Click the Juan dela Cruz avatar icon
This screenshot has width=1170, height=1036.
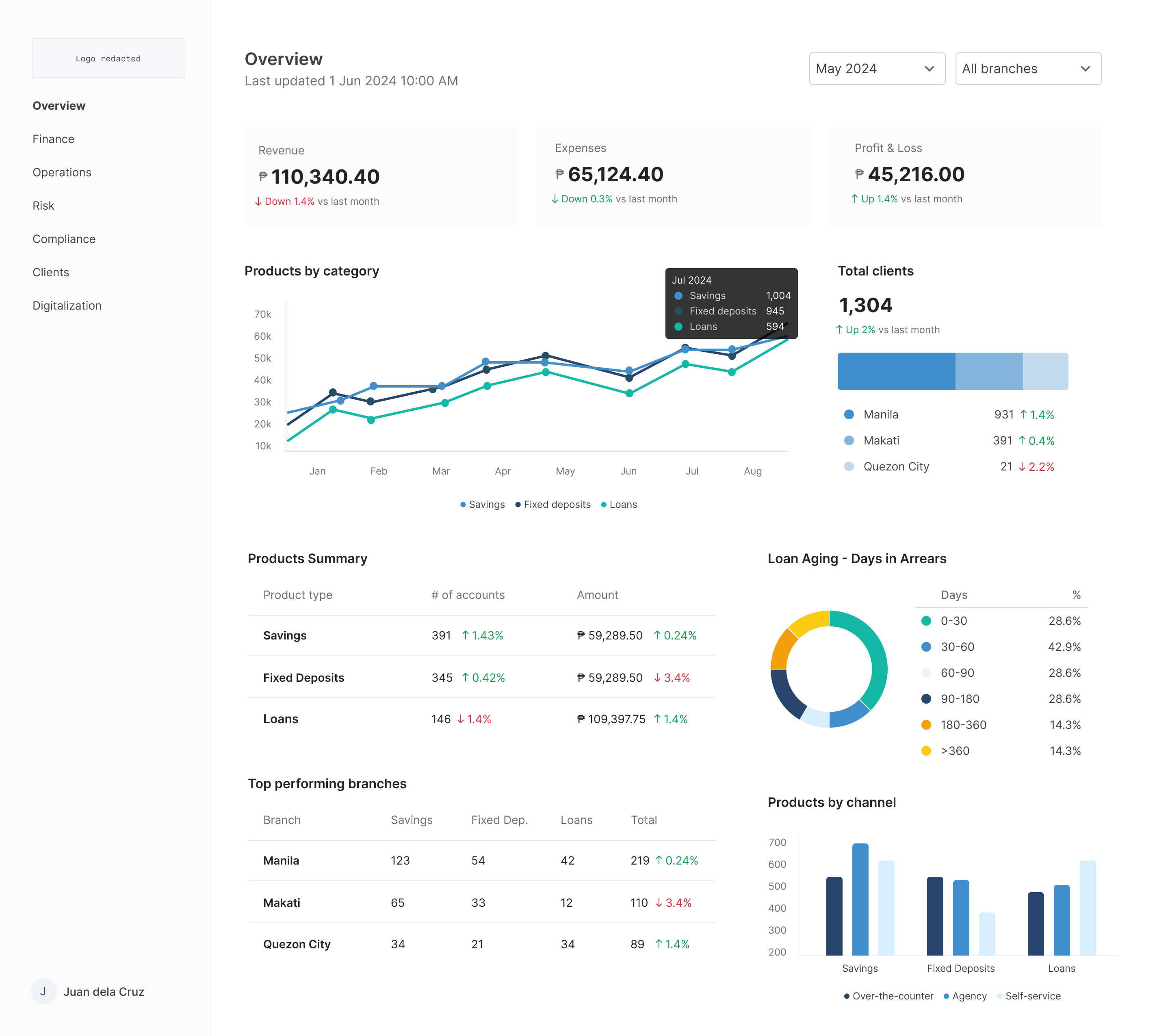click(43, 991)
